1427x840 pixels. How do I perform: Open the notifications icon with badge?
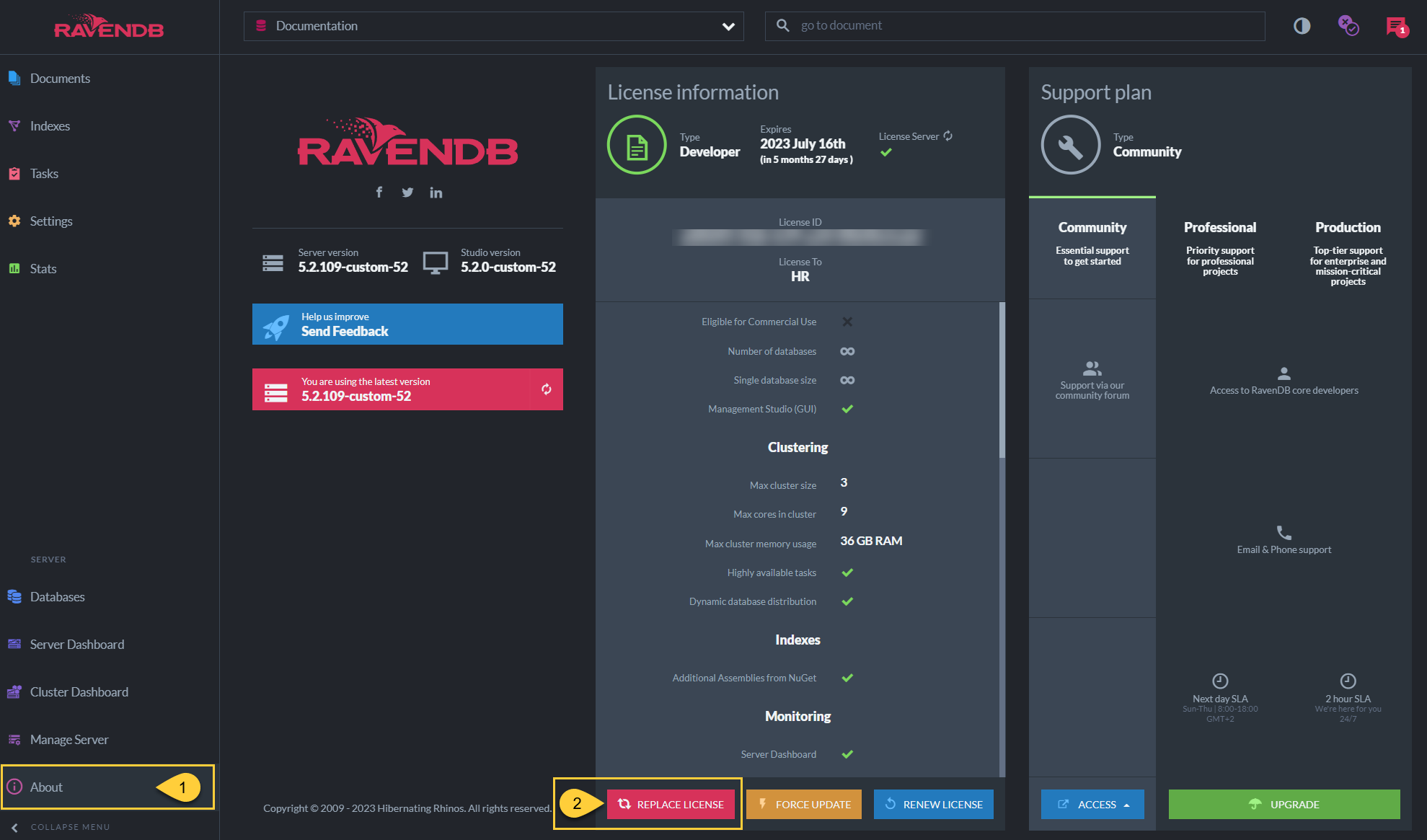pyautogui.click(x=1397, y=27)
